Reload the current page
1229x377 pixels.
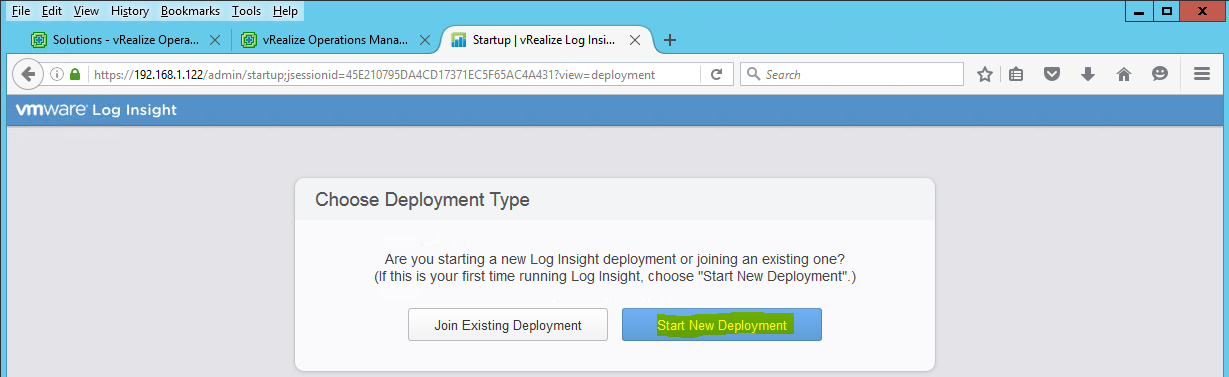coord(716,74)
